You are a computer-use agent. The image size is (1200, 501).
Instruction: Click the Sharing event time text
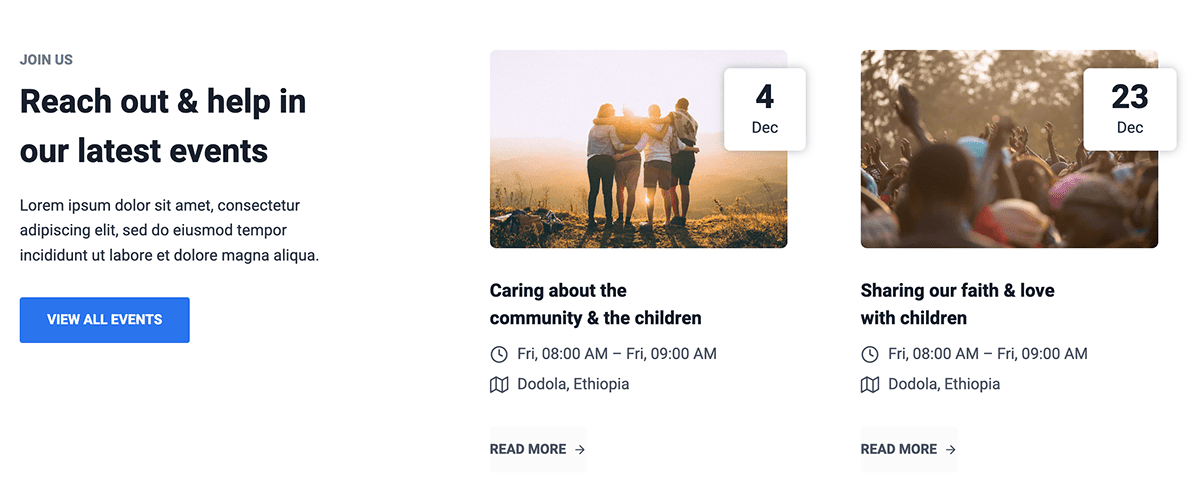pyautogui.click(x=988, y=354)
